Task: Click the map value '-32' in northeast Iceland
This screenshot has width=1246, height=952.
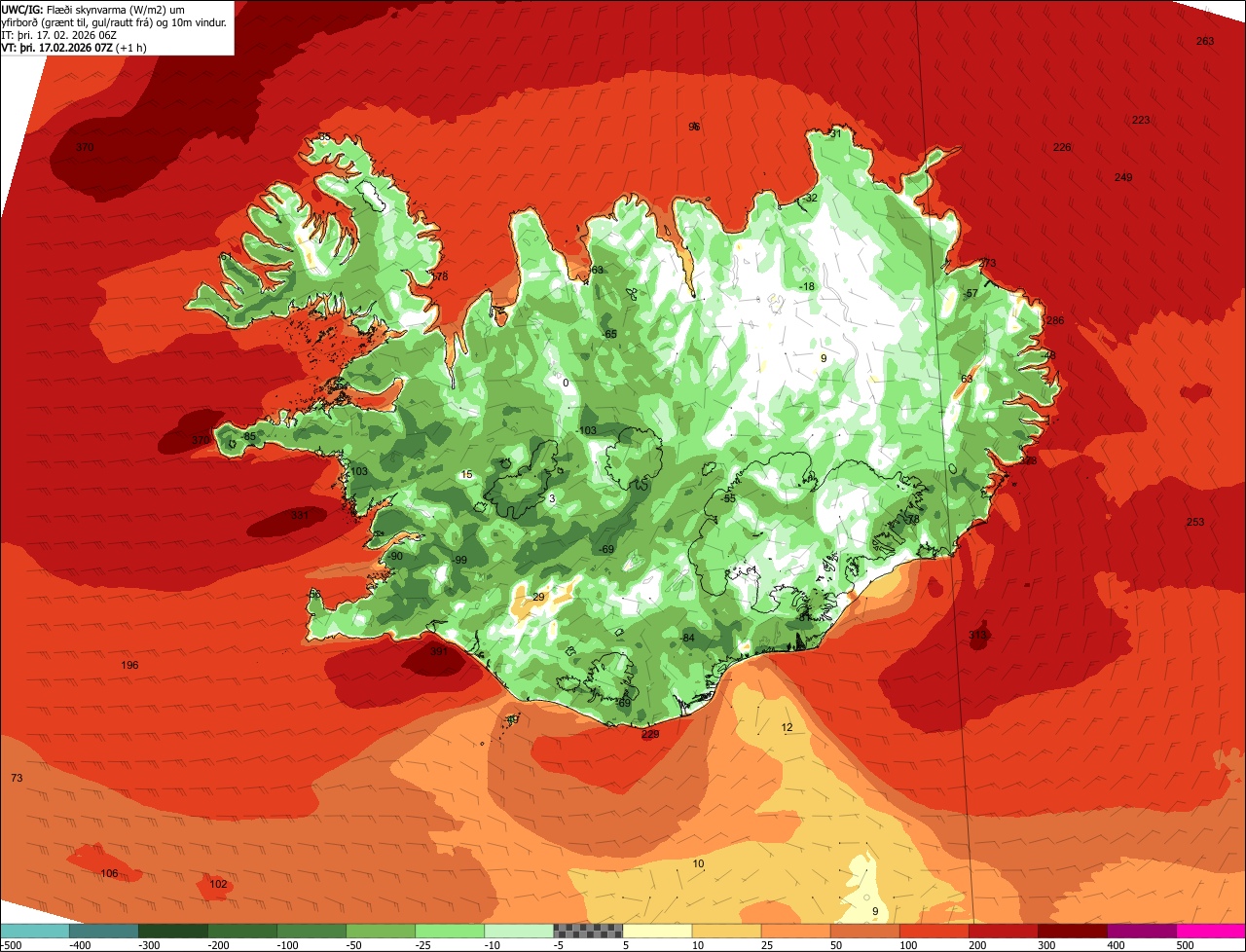Action: (x=811, y=198)
